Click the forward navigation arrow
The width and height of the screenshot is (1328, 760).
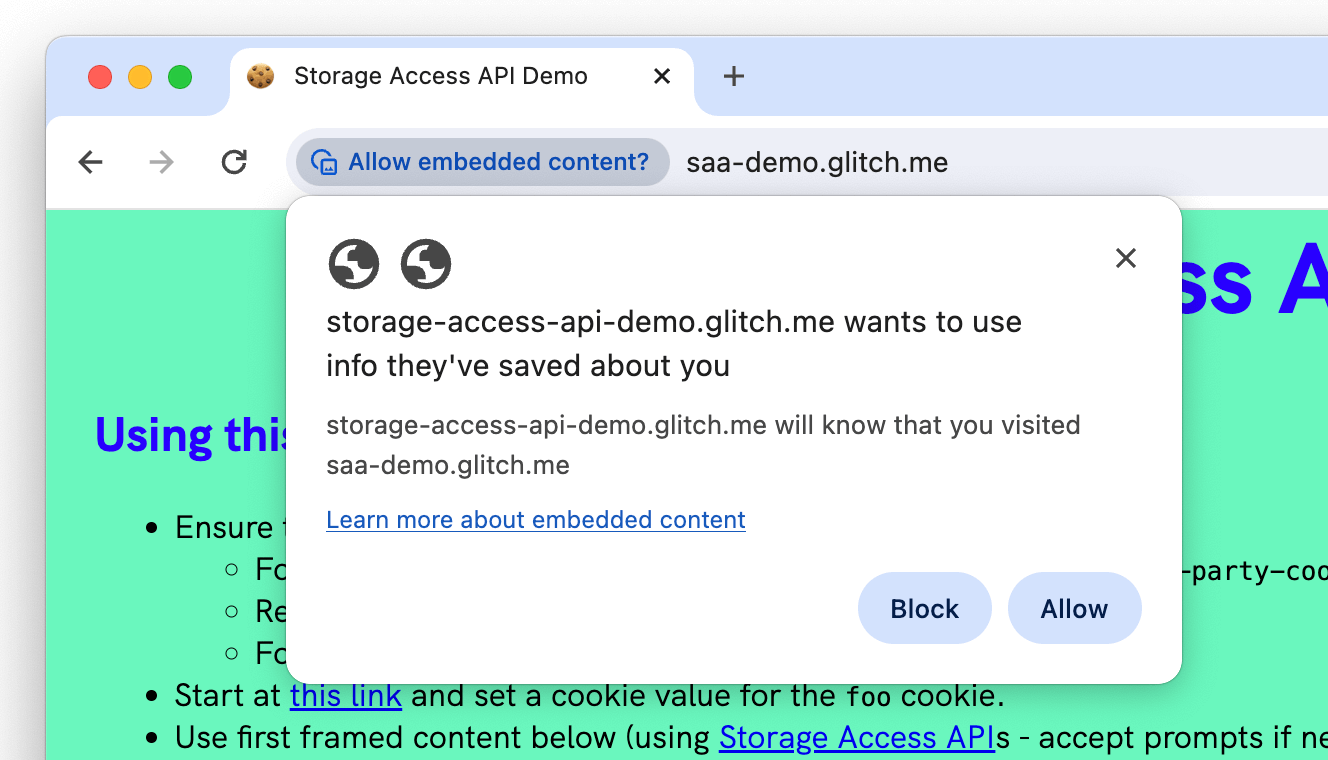click(x=161, y=162)
